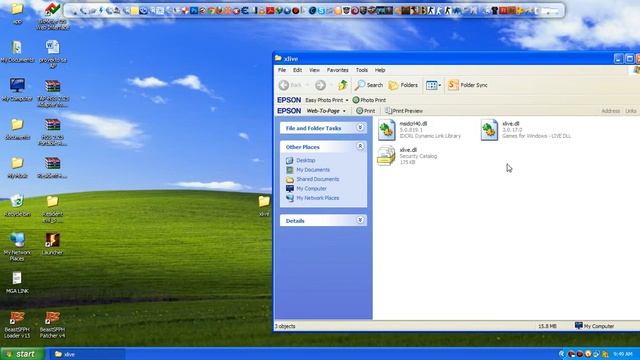Expand the File and Folder Tasks panel
The height and width of the screenshot is (360, 640).
[x=360, y=128]
